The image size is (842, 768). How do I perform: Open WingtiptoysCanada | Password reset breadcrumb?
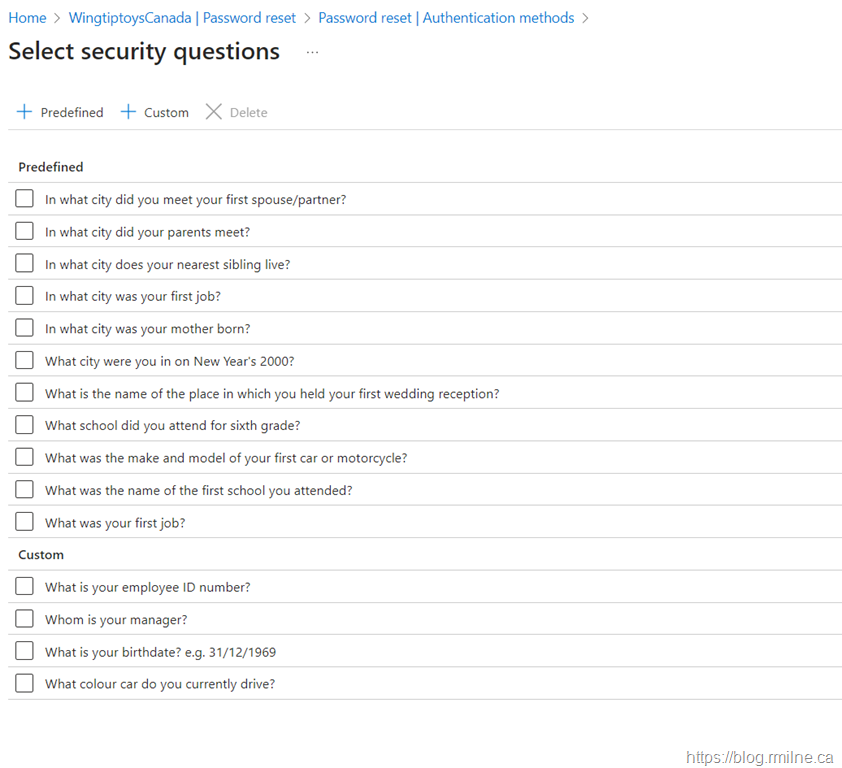pos(182,18)
